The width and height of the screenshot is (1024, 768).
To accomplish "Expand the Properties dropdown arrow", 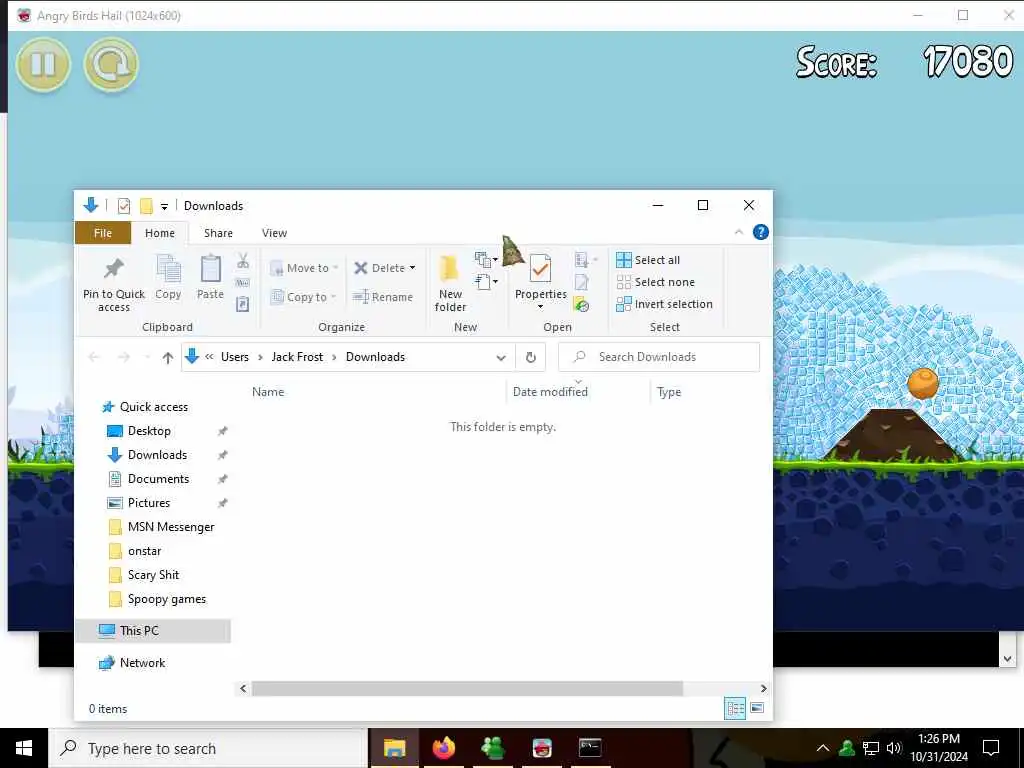I will coord(540,306).
